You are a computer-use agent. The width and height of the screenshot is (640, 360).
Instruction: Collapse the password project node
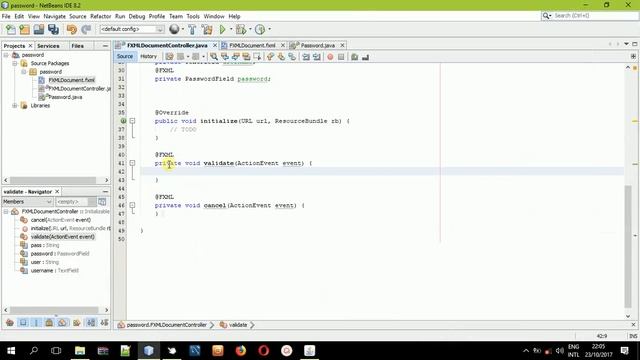tap(6, 55)
